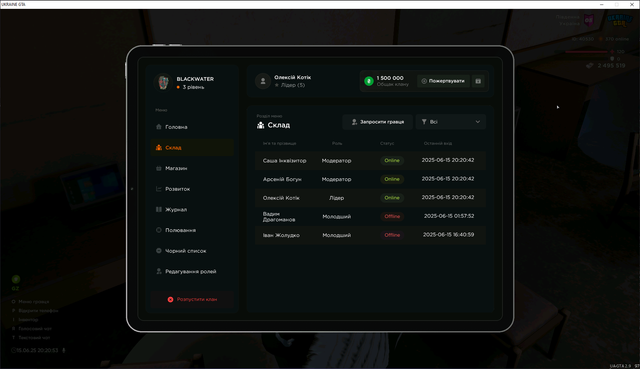Click the Молодший role of Іван Жолудко
The height and width of the screenshot is (369, 640).
[x=336, y=235]
